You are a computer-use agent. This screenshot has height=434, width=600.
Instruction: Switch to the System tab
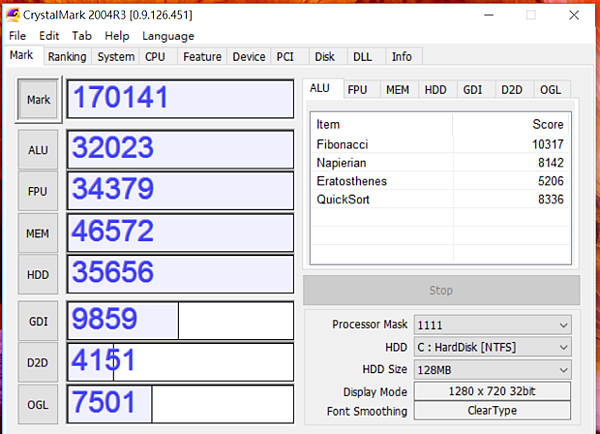(116, 57)
